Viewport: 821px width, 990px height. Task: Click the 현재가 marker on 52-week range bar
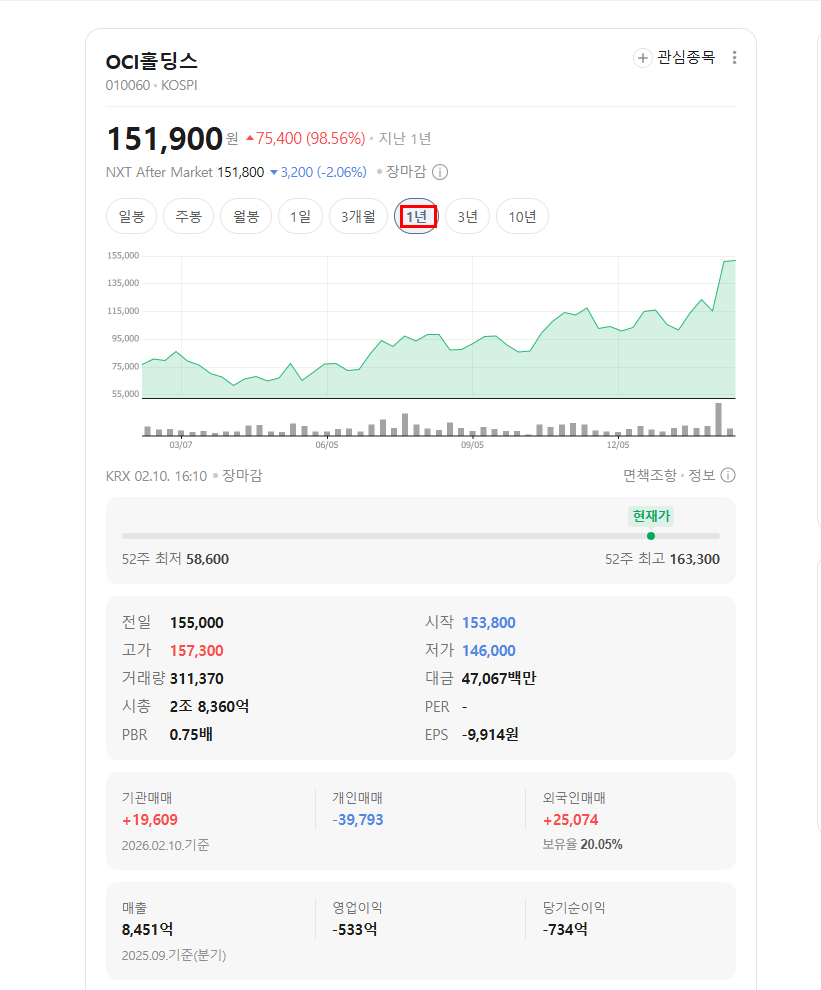pyautogui.click(x=651, y=536)
